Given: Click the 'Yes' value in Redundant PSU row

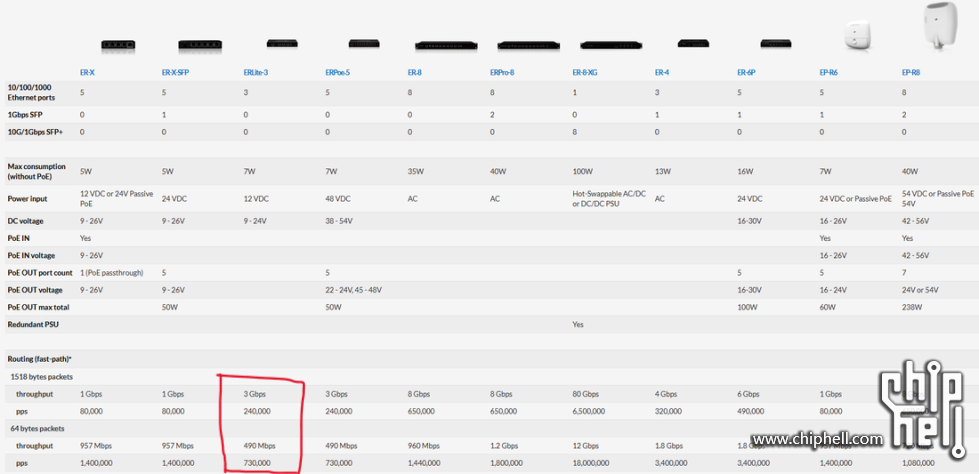Looking at the screenshot, I should click(x=578, y=325).
